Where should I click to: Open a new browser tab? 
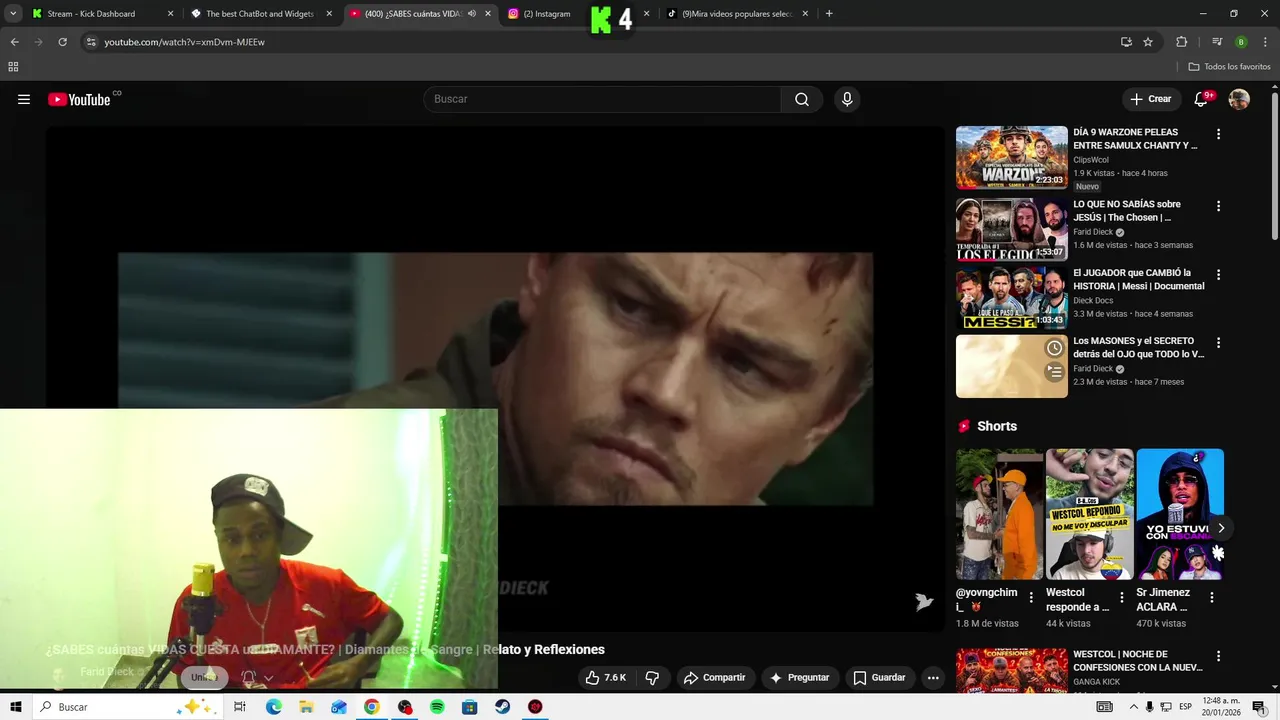[829, 14]
